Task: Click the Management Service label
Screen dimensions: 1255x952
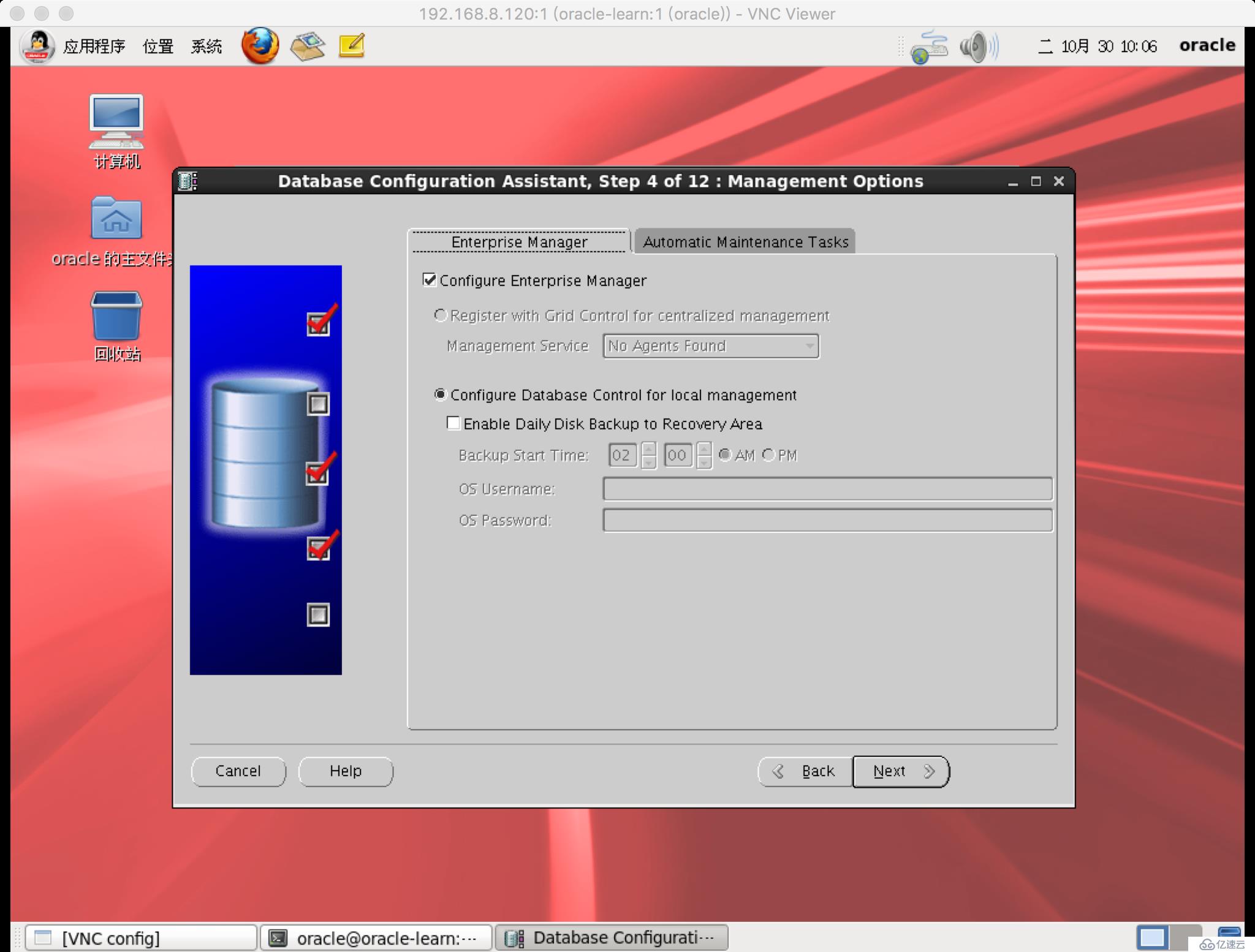Action: tap(518, 346)
